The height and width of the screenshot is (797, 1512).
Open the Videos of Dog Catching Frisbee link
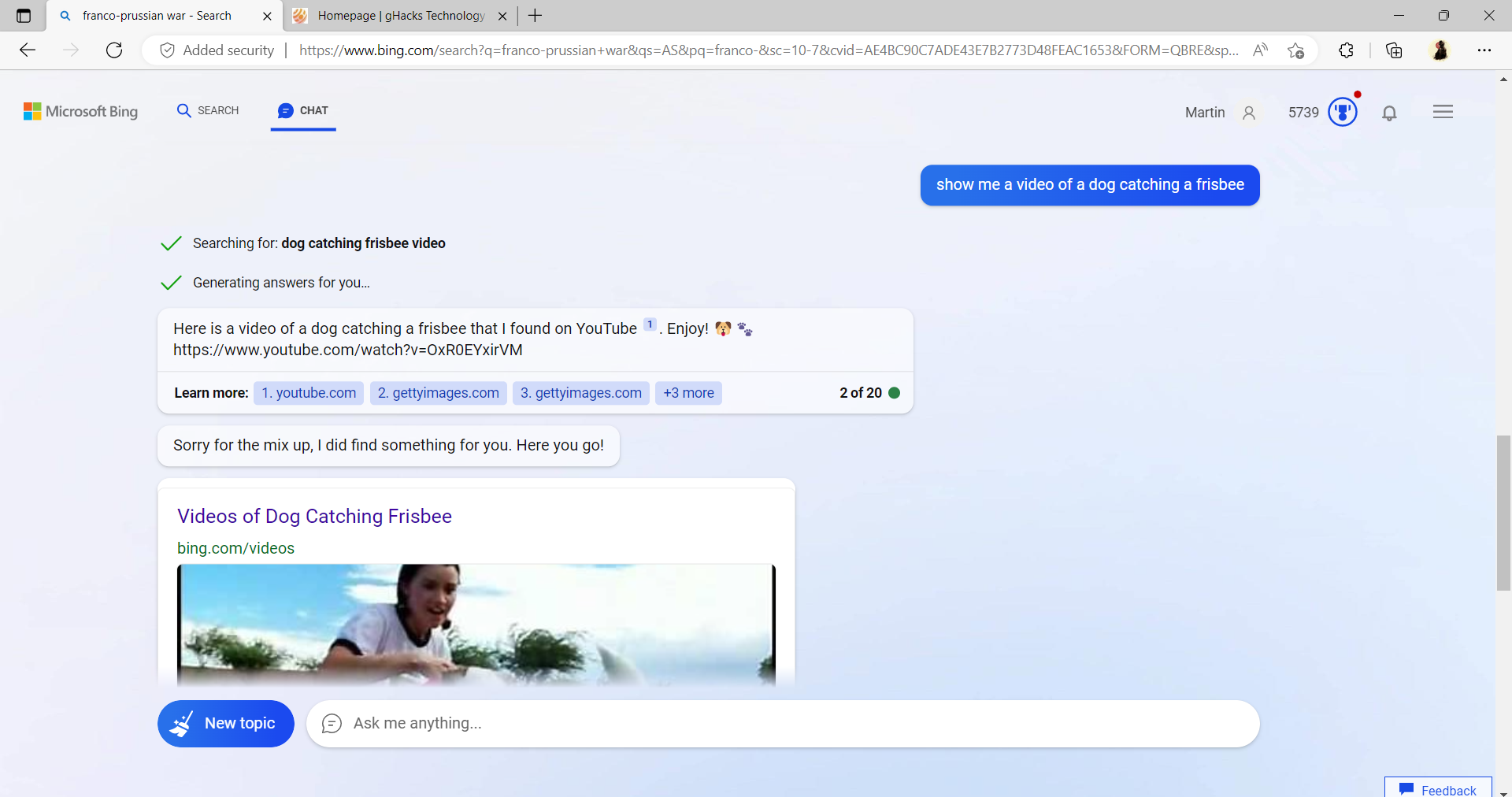point(314,517)
